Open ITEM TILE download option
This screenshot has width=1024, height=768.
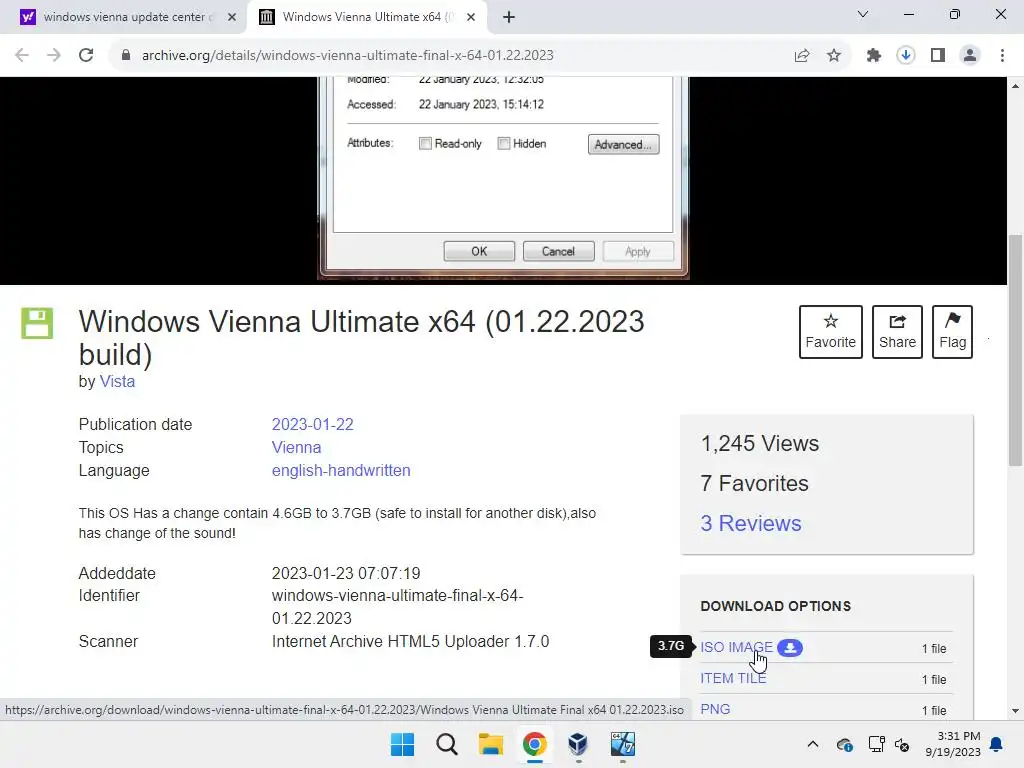(x=733, y=679)
